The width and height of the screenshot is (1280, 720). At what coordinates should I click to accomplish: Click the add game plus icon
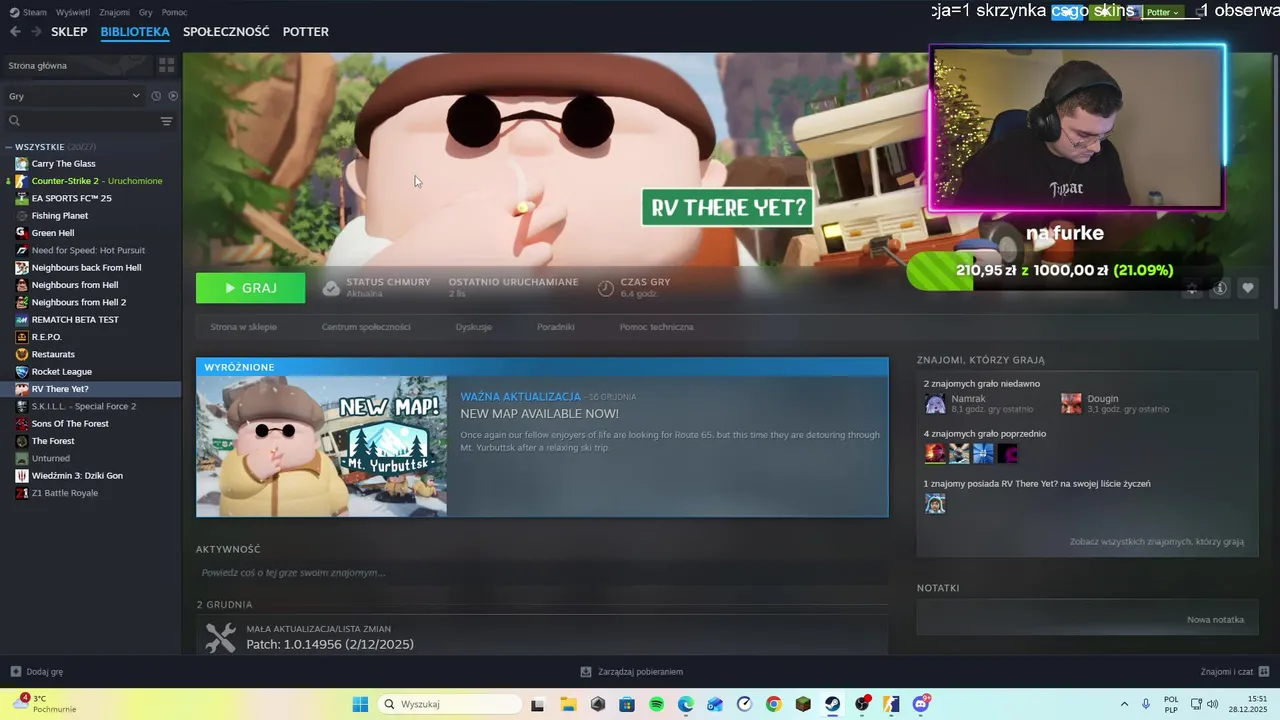point(15,672)
